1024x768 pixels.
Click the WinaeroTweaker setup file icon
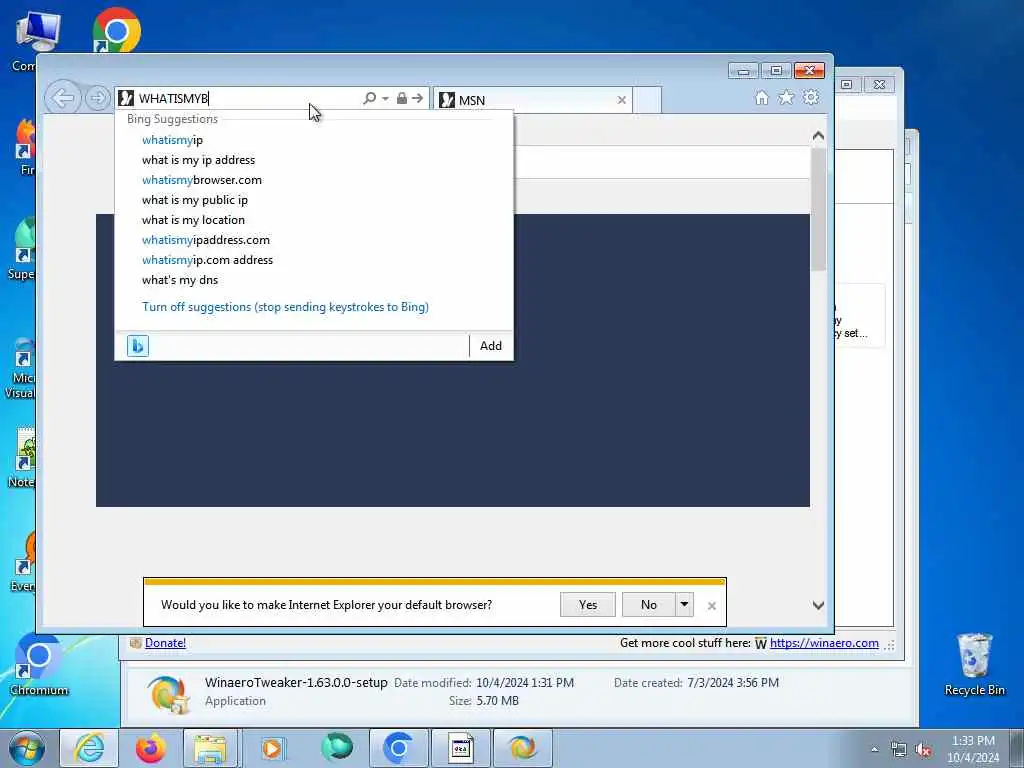(x=168, y=694)
